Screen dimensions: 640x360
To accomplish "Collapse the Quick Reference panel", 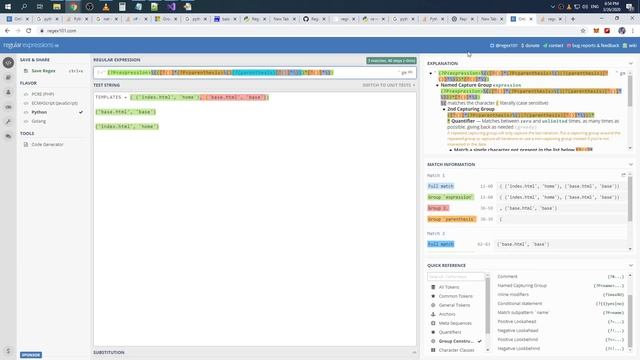I will click(631, 265).
